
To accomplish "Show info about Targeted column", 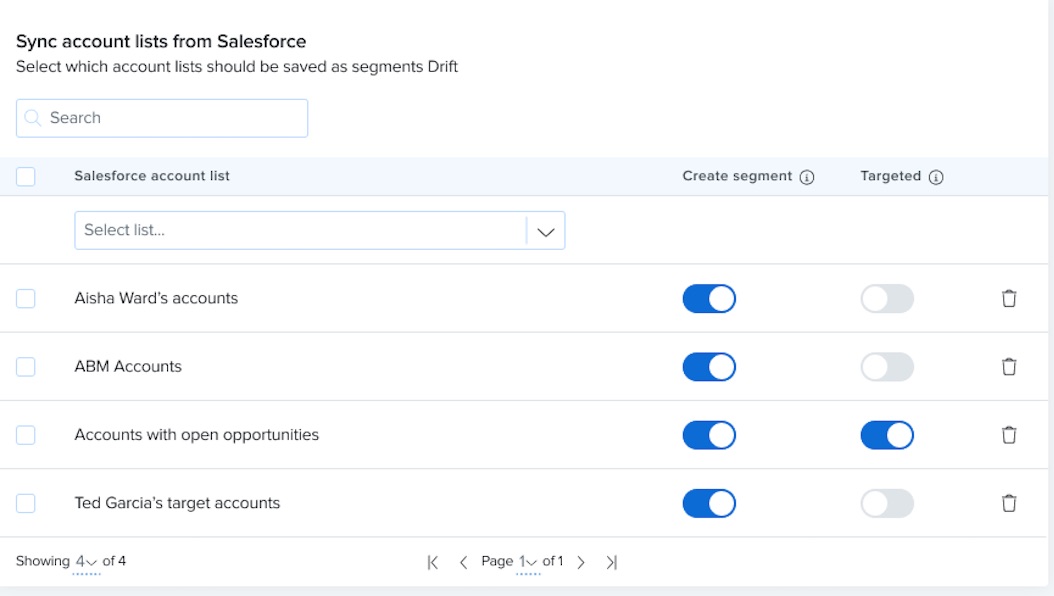I will 936,177.
